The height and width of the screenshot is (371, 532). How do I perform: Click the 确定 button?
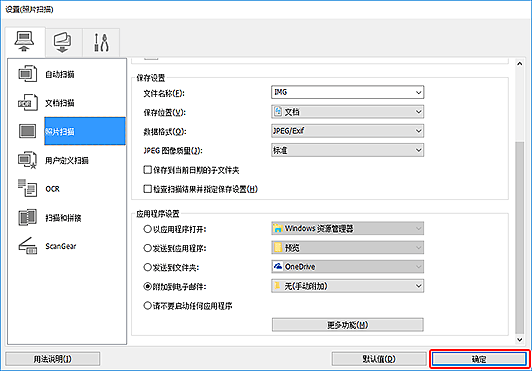coord(479,359)
